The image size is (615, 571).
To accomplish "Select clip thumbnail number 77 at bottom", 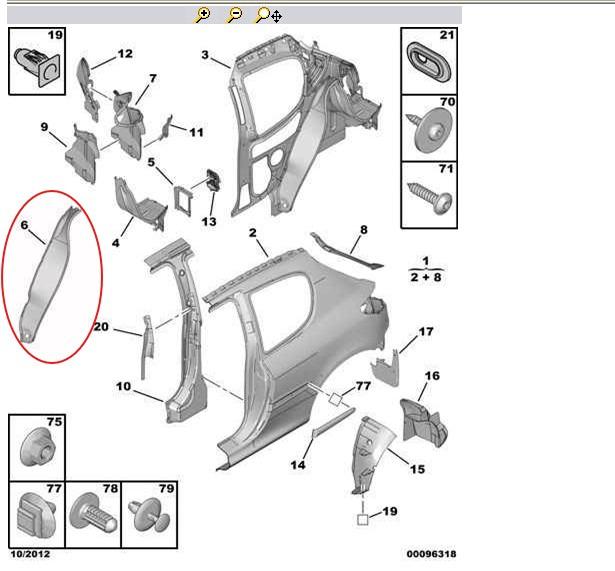I will tap(37, 513).
